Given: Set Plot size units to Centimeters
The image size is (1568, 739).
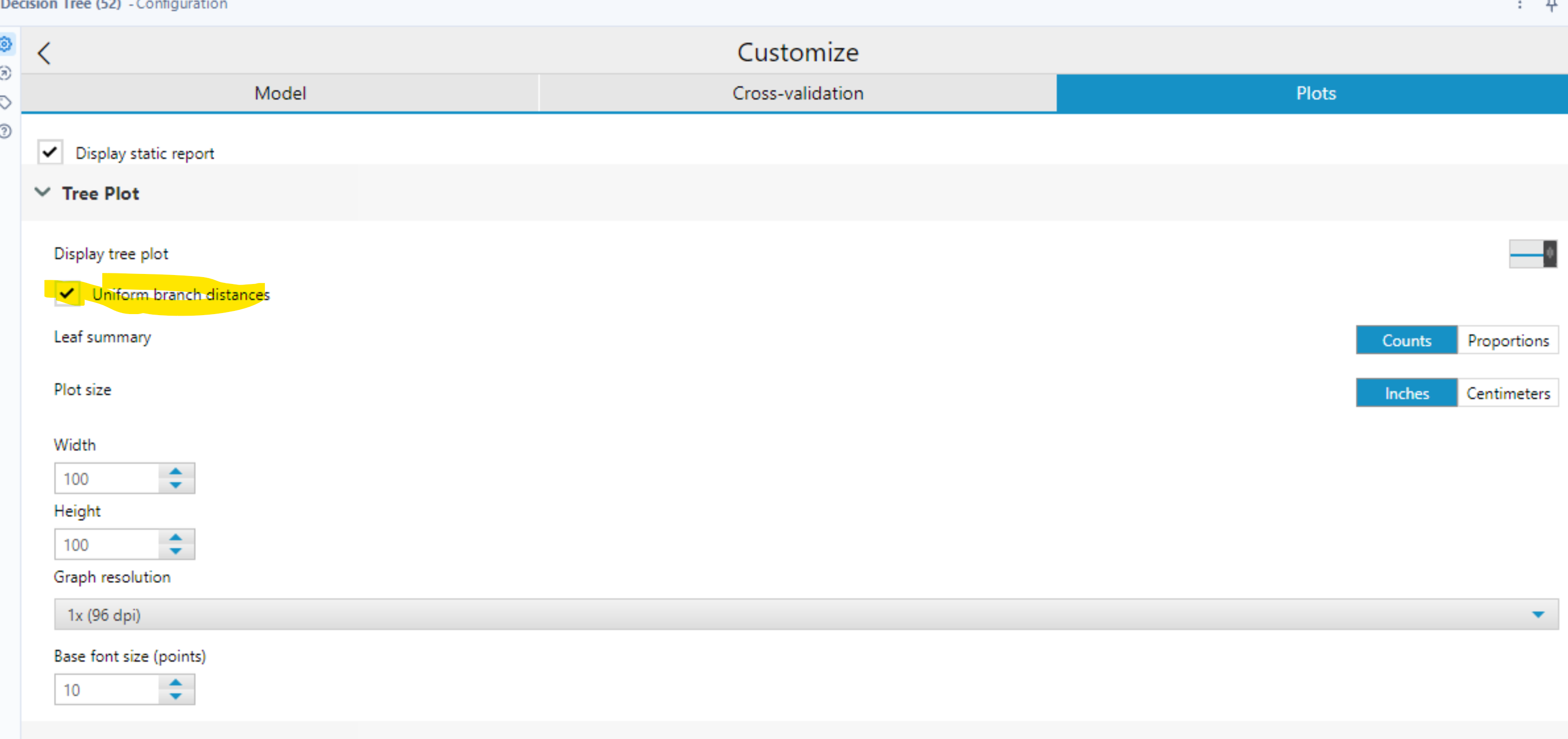Looking at the screenshot, I should [x=1508, y=393].
